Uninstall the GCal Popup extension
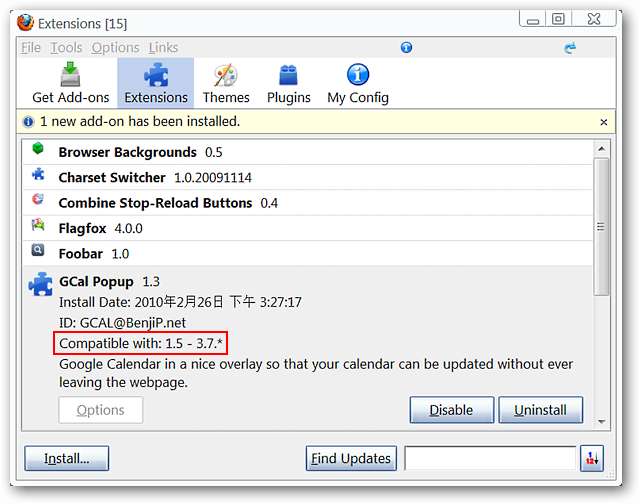Image resolution: width=640 pixels, height=504 pixels. (540, 410)
